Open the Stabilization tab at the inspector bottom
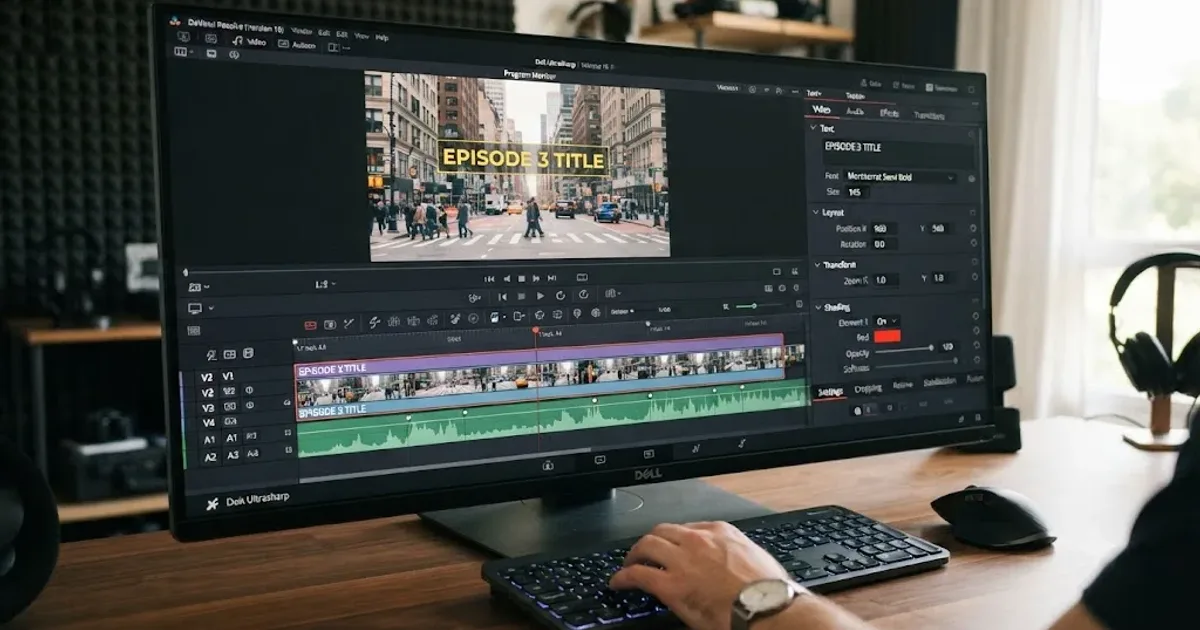This screenshot has height=630, width=1200. pyautogui.click(x=939, y=382)
